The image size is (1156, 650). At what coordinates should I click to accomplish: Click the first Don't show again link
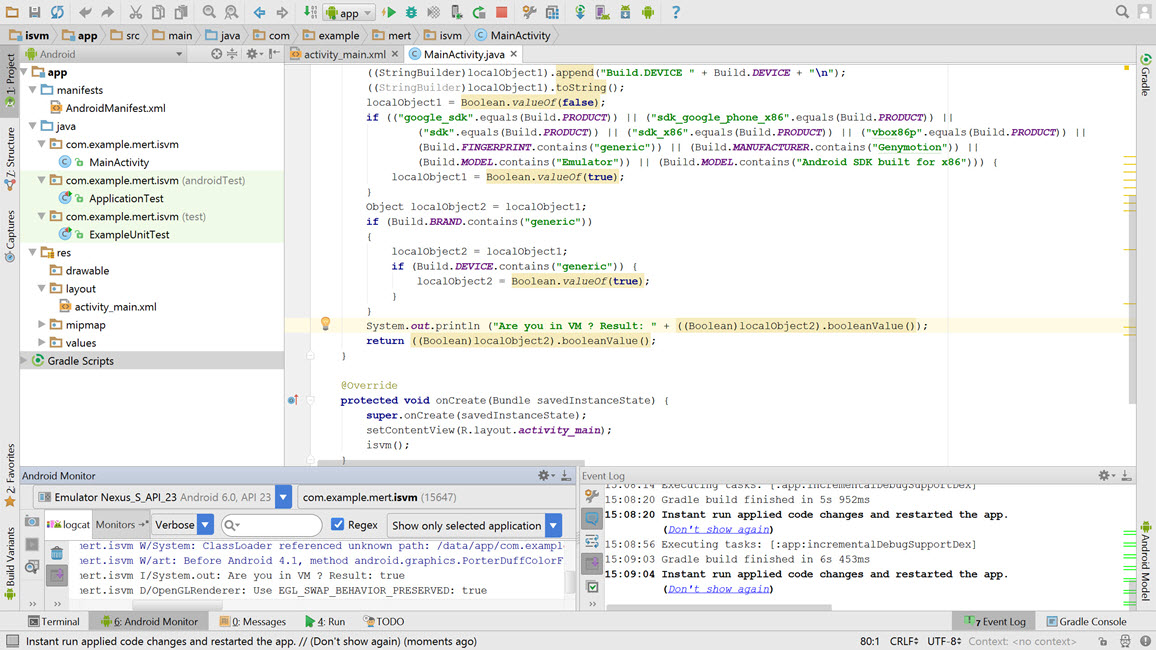point(719,529)
